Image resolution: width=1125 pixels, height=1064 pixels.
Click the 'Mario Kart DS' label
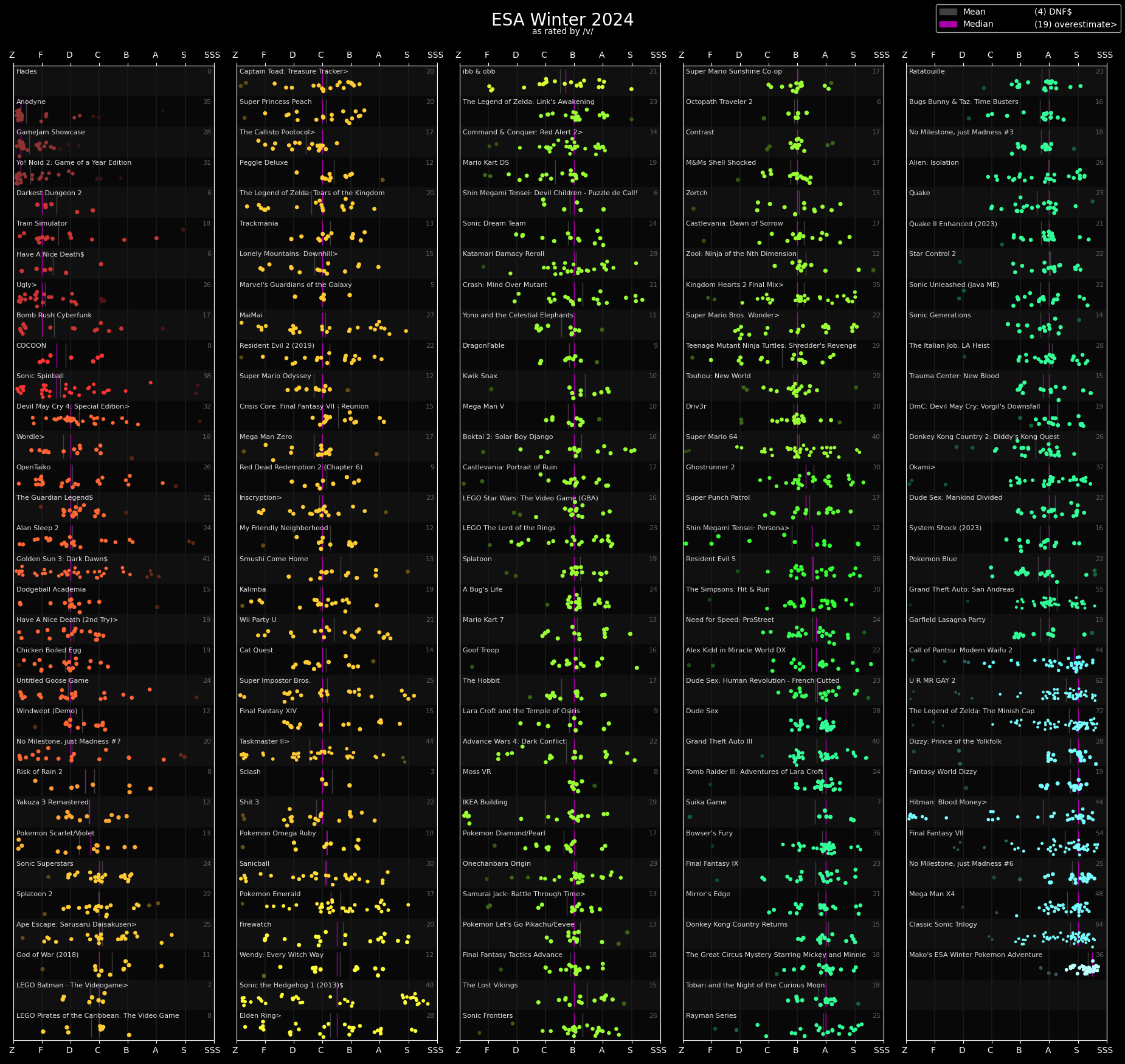pyautogui.click(x=486, y=163)
